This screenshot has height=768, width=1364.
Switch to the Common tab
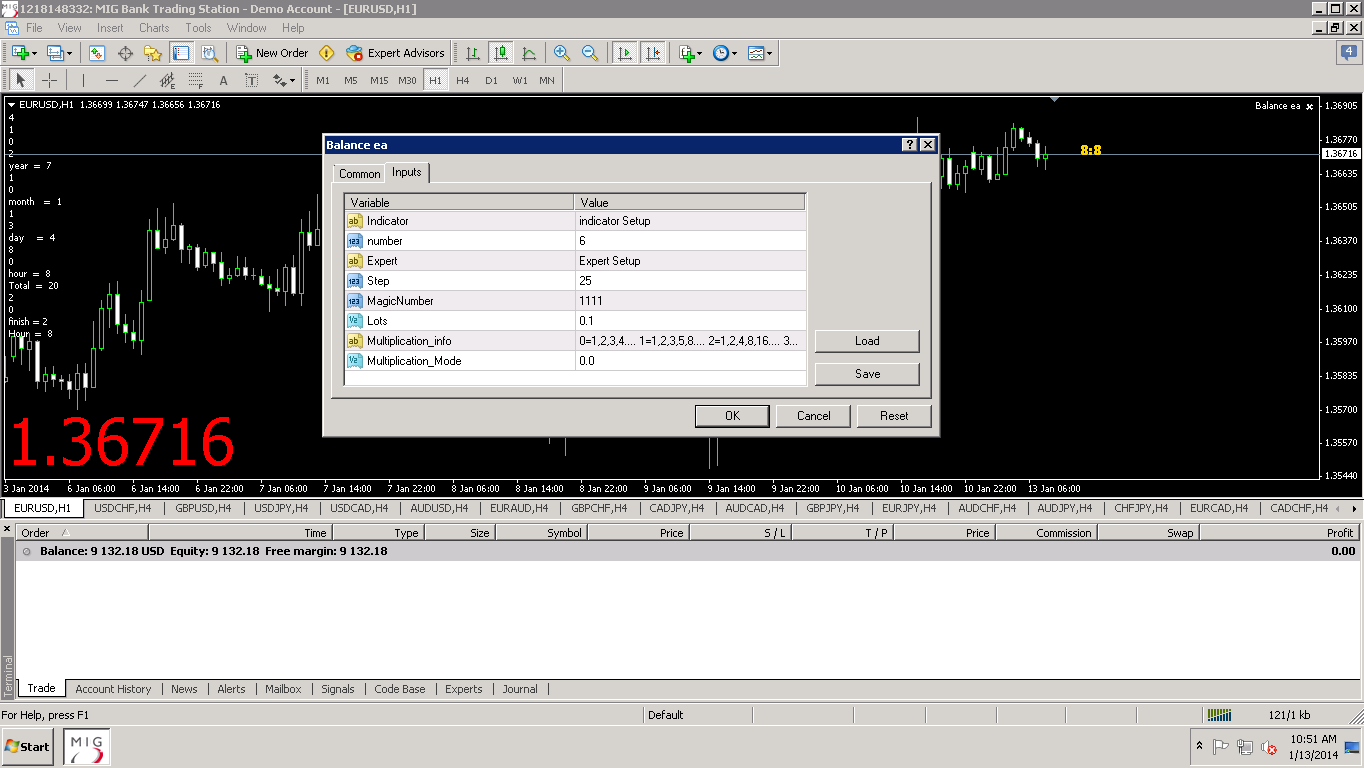359,174
